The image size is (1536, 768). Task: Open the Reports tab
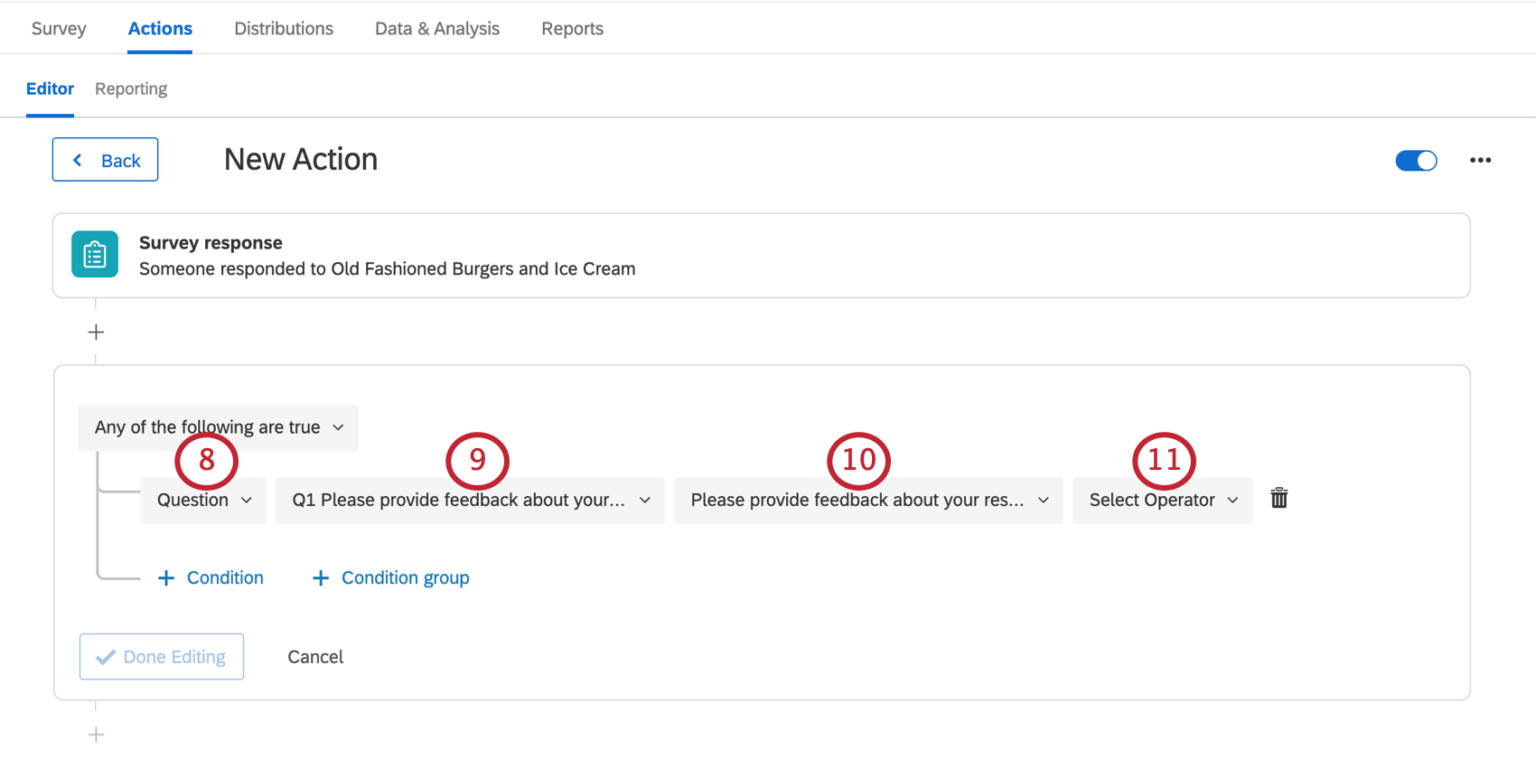pos(572,28)
